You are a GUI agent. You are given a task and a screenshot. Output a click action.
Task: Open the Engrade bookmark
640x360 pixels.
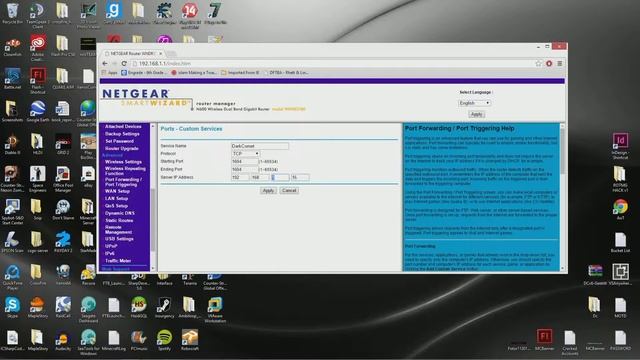[x=144, y=73]
